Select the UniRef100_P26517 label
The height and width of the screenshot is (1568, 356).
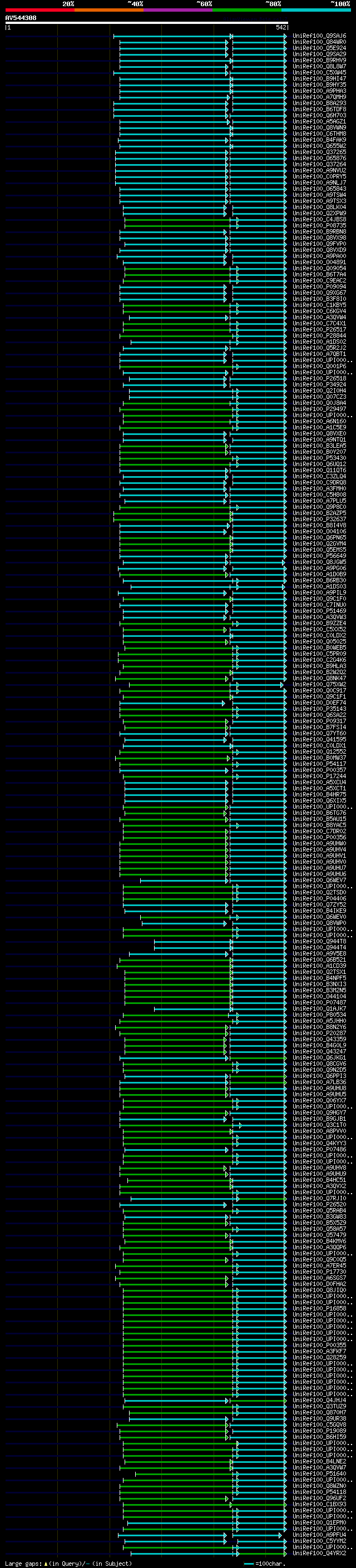point(319,329)
